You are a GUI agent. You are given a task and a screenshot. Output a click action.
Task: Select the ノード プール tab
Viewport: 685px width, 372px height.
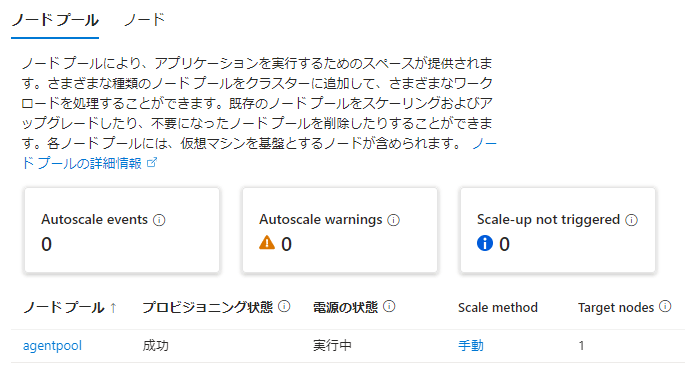coord(55,20)
